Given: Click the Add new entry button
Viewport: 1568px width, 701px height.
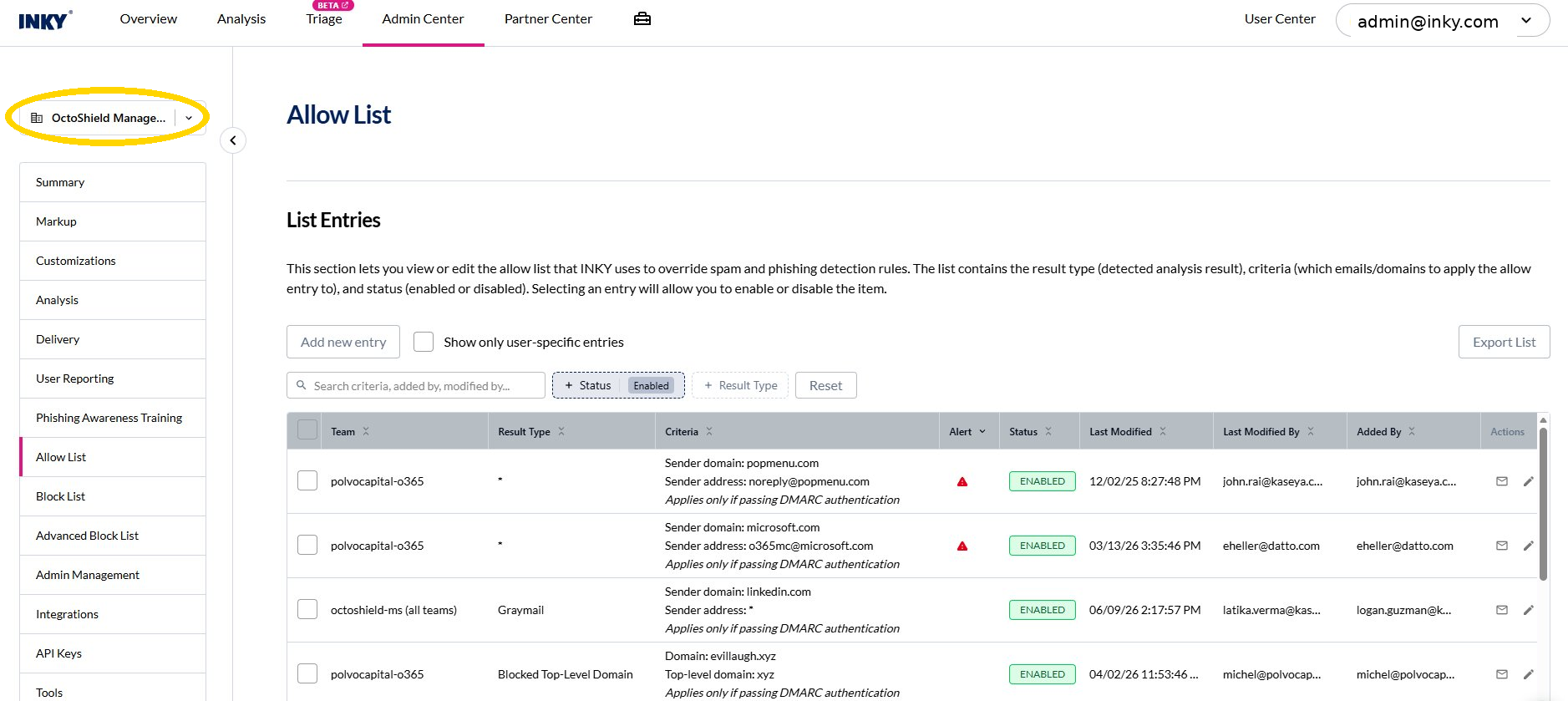Looking at the screenshot, I should (343, 342).
